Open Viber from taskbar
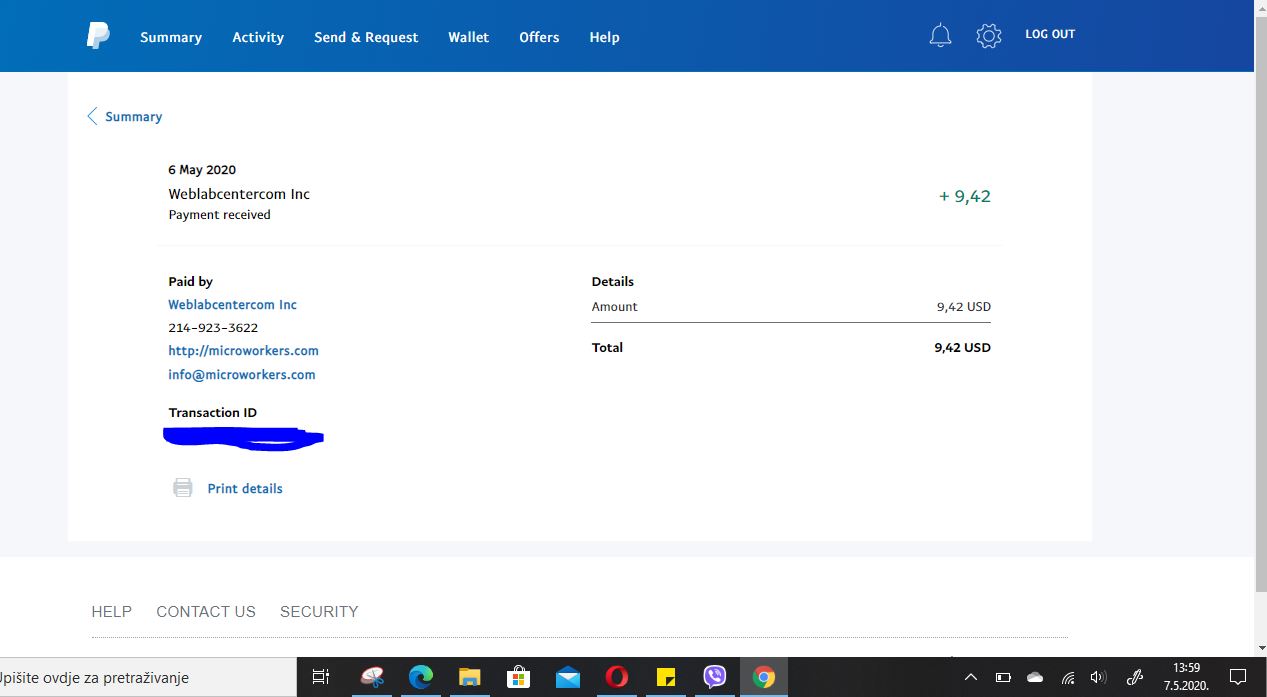The width and height of the screenshot is (1267, 697). pyautogui.click(x=714, y=677)
